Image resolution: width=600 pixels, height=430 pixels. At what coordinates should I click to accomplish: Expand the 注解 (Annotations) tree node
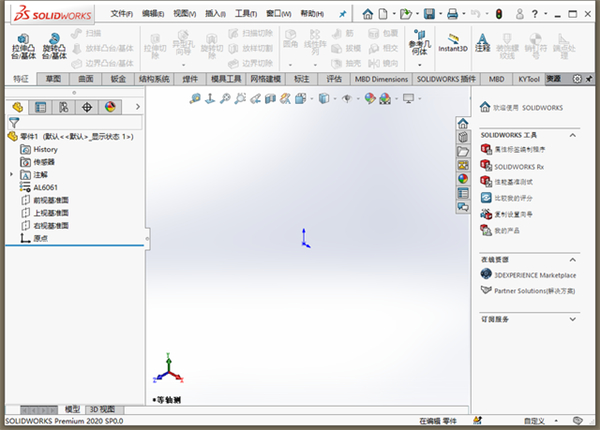[x=12, y=174]
